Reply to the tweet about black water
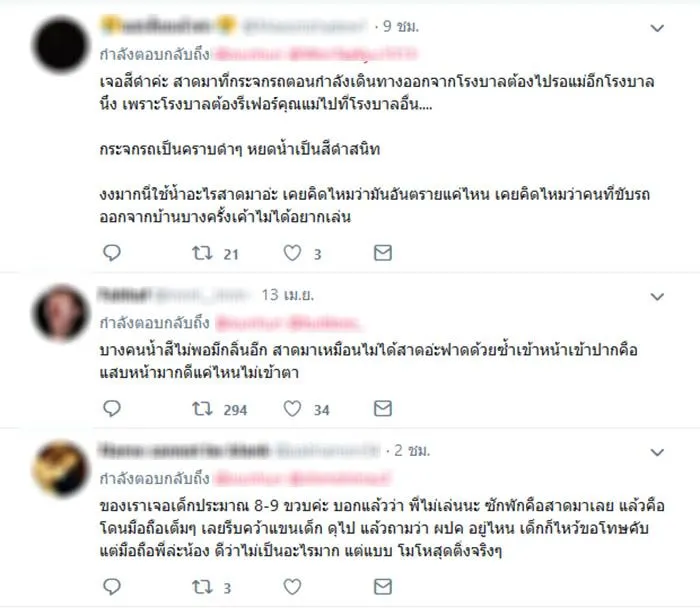 (112, 253)
